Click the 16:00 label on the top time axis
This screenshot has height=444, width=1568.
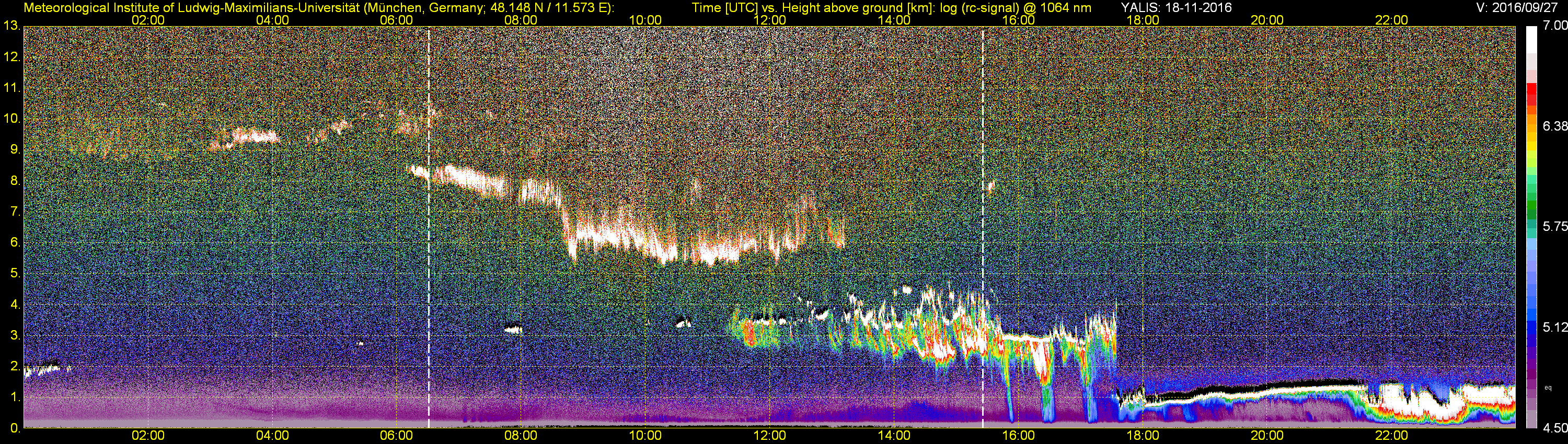(1018, 20)
